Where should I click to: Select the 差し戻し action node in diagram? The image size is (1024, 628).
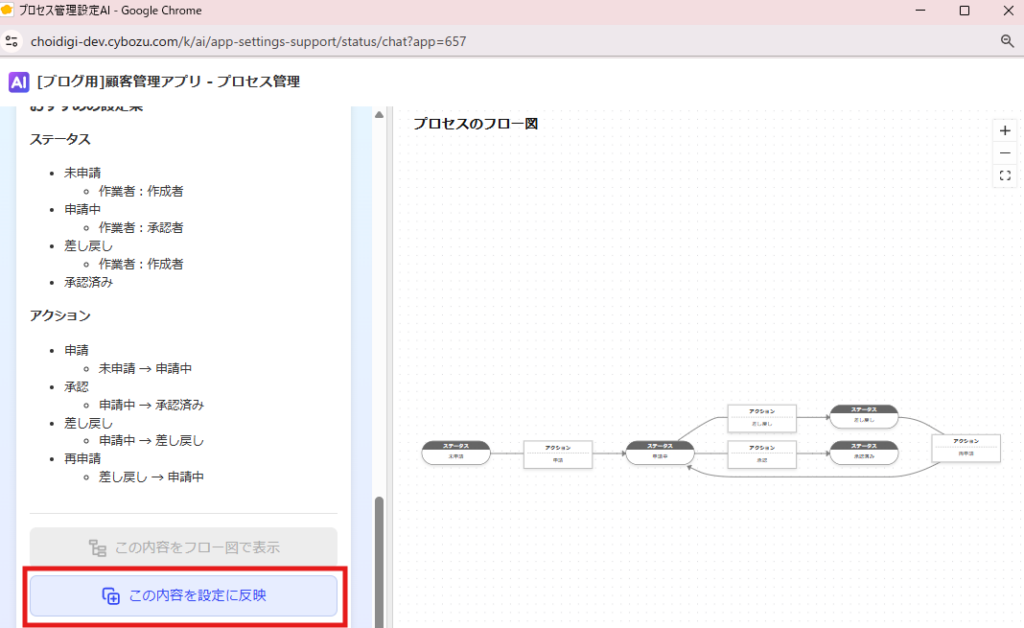(x=762, y=417)
